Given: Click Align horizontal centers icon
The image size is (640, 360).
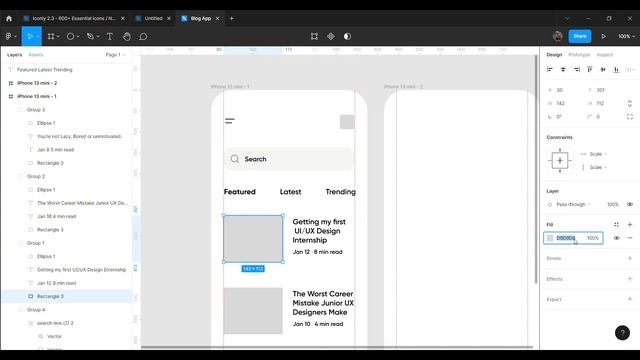Looking at the screenshot, I should [563, 70].
